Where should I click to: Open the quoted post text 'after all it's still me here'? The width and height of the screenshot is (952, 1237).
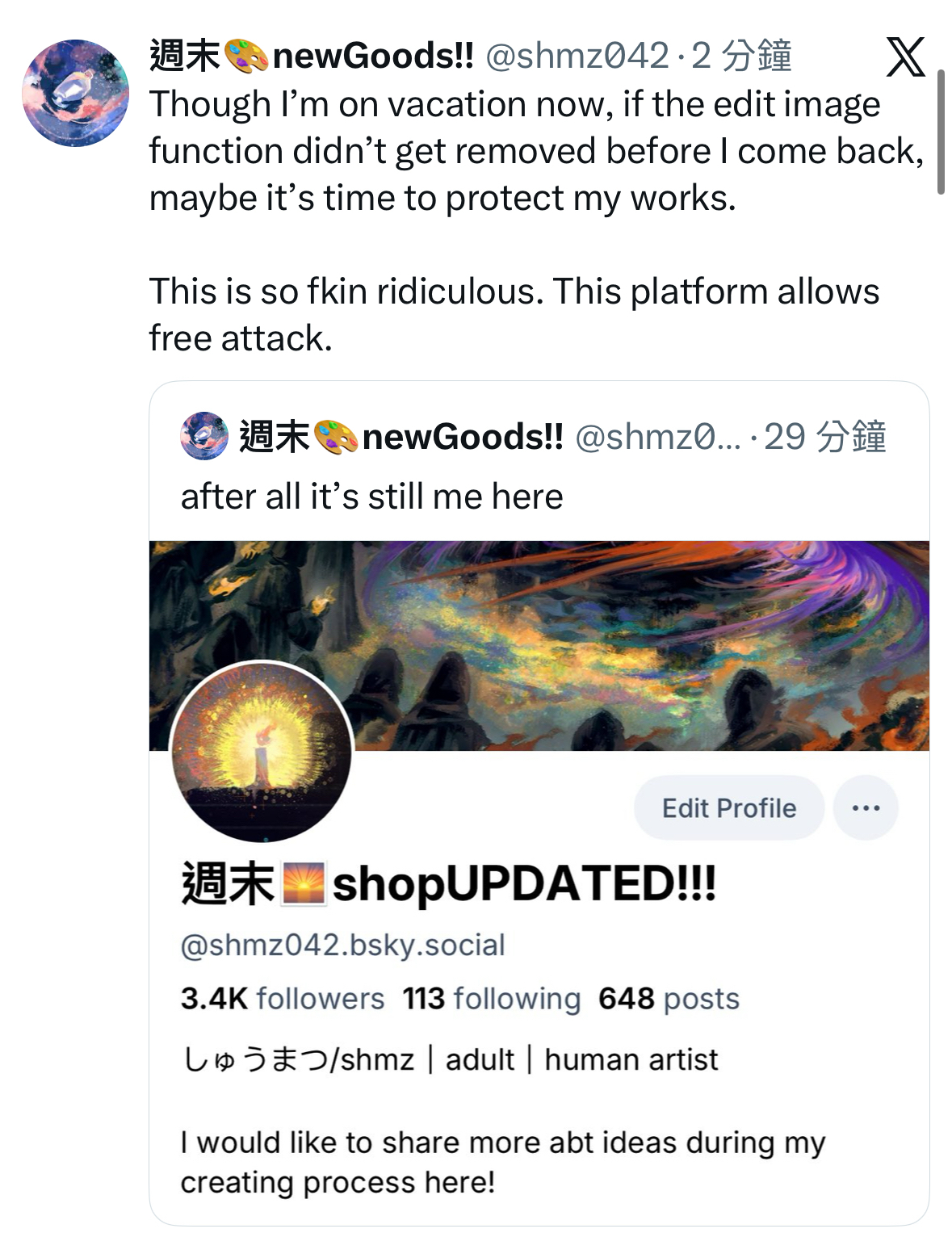click(x=371, y=497)
